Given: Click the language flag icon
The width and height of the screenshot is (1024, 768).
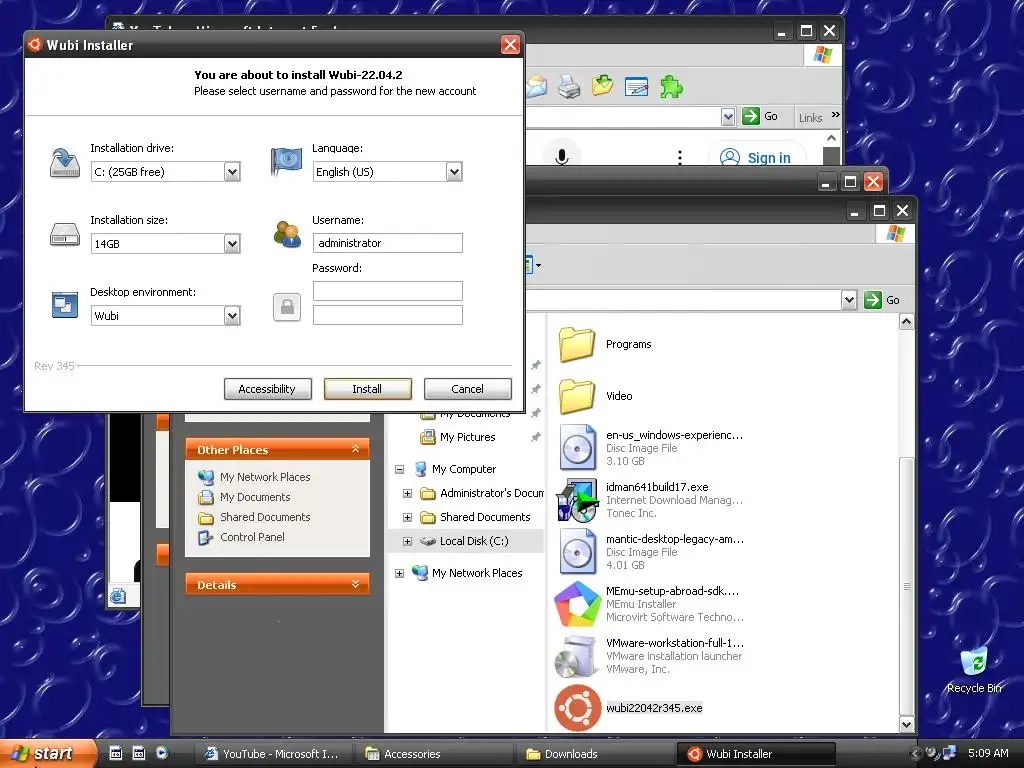Looking at the screenshot, I should 287,161.
